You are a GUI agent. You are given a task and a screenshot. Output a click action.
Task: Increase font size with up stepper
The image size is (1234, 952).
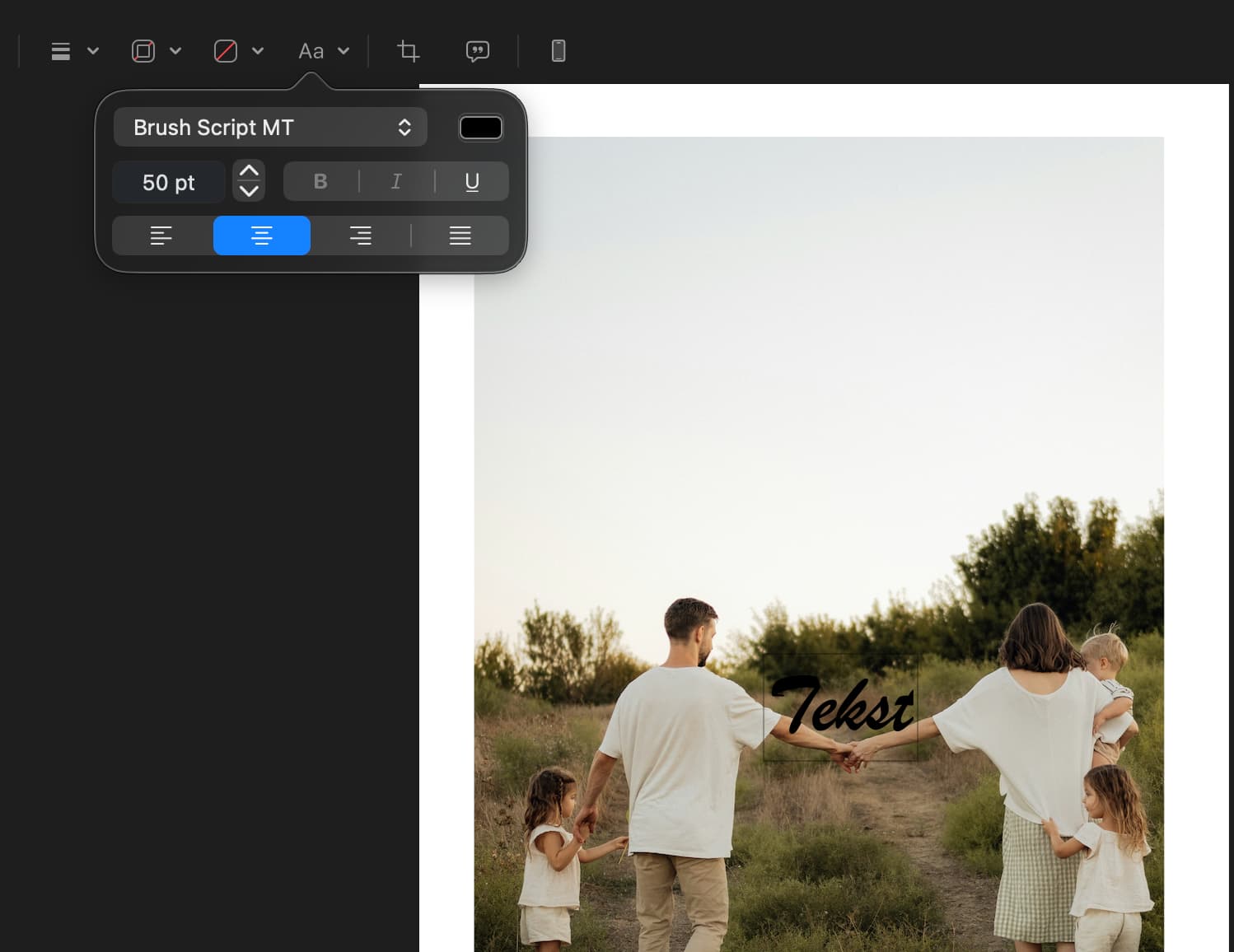click(249, 171)
